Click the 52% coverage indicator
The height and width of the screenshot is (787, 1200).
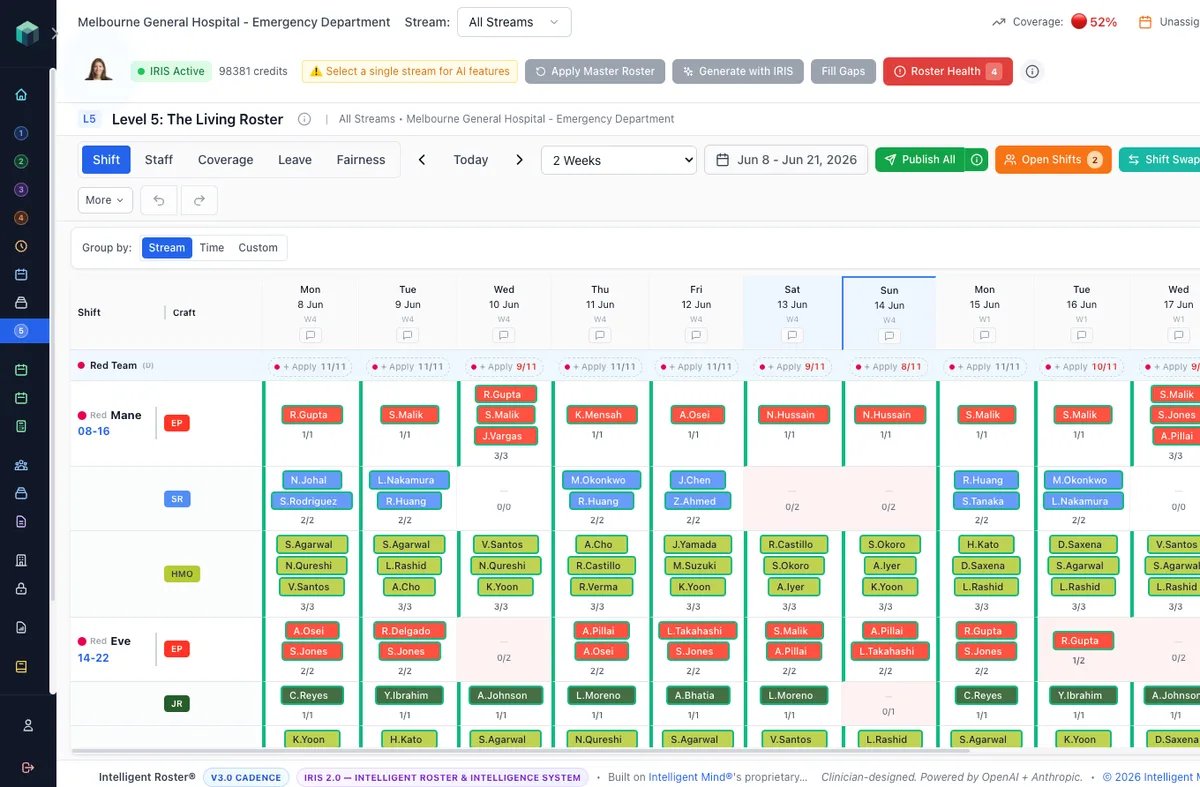tap(1094, 21)
